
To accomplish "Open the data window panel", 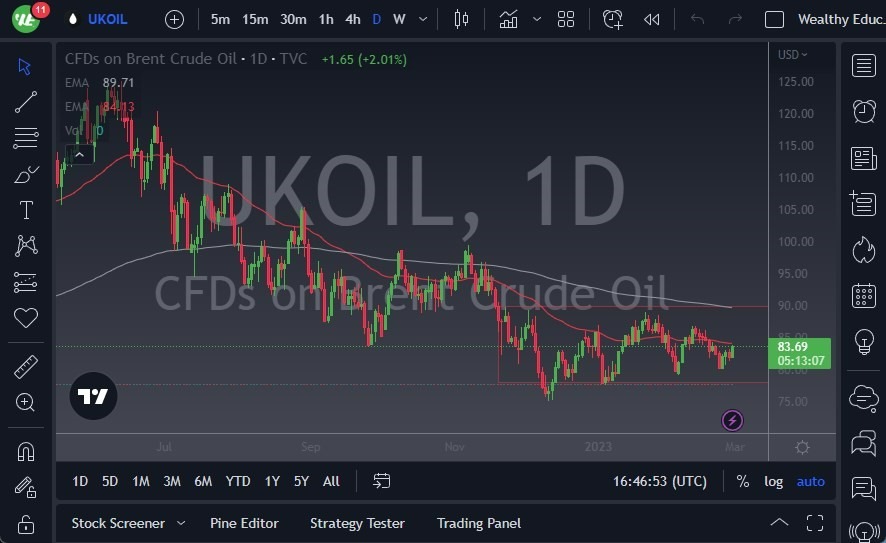I will [x=863, y=203].
